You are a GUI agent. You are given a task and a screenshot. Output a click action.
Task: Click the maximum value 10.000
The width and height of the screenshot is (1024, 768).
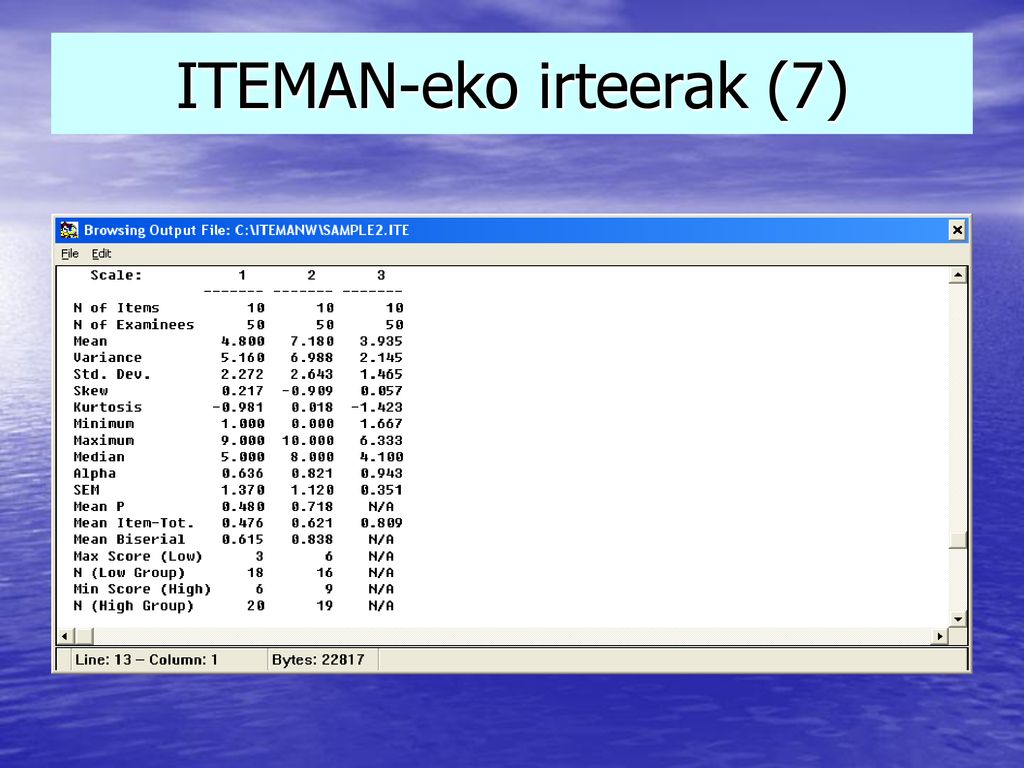click(308, 441)
